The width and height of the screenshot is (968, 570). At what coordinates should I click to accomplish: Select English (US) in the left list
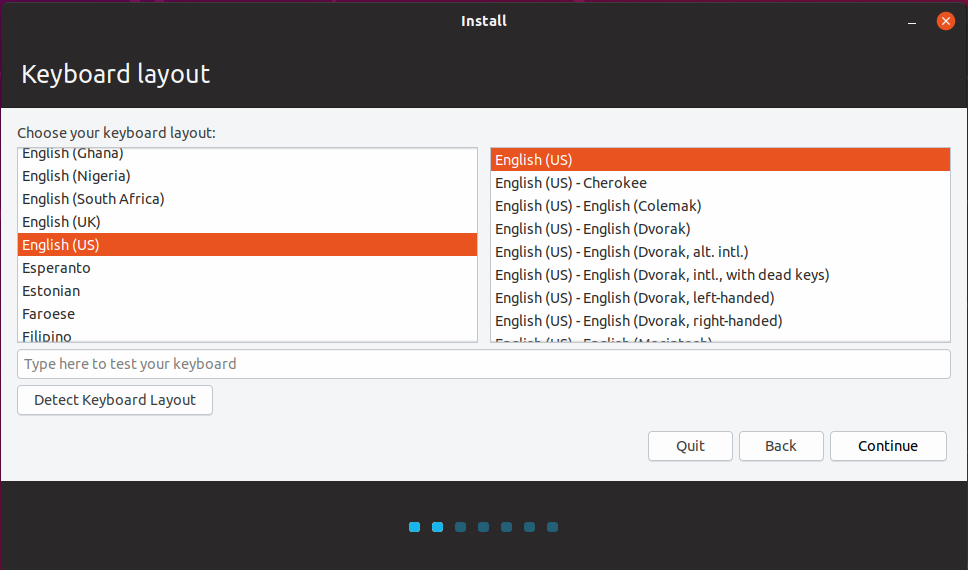pyautogui.click(x=61, y=245)
